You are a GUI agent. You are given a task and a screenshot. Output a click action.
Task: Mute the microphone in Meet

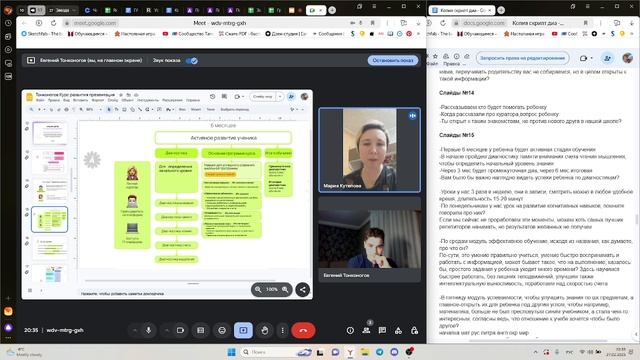coord(149,330)
